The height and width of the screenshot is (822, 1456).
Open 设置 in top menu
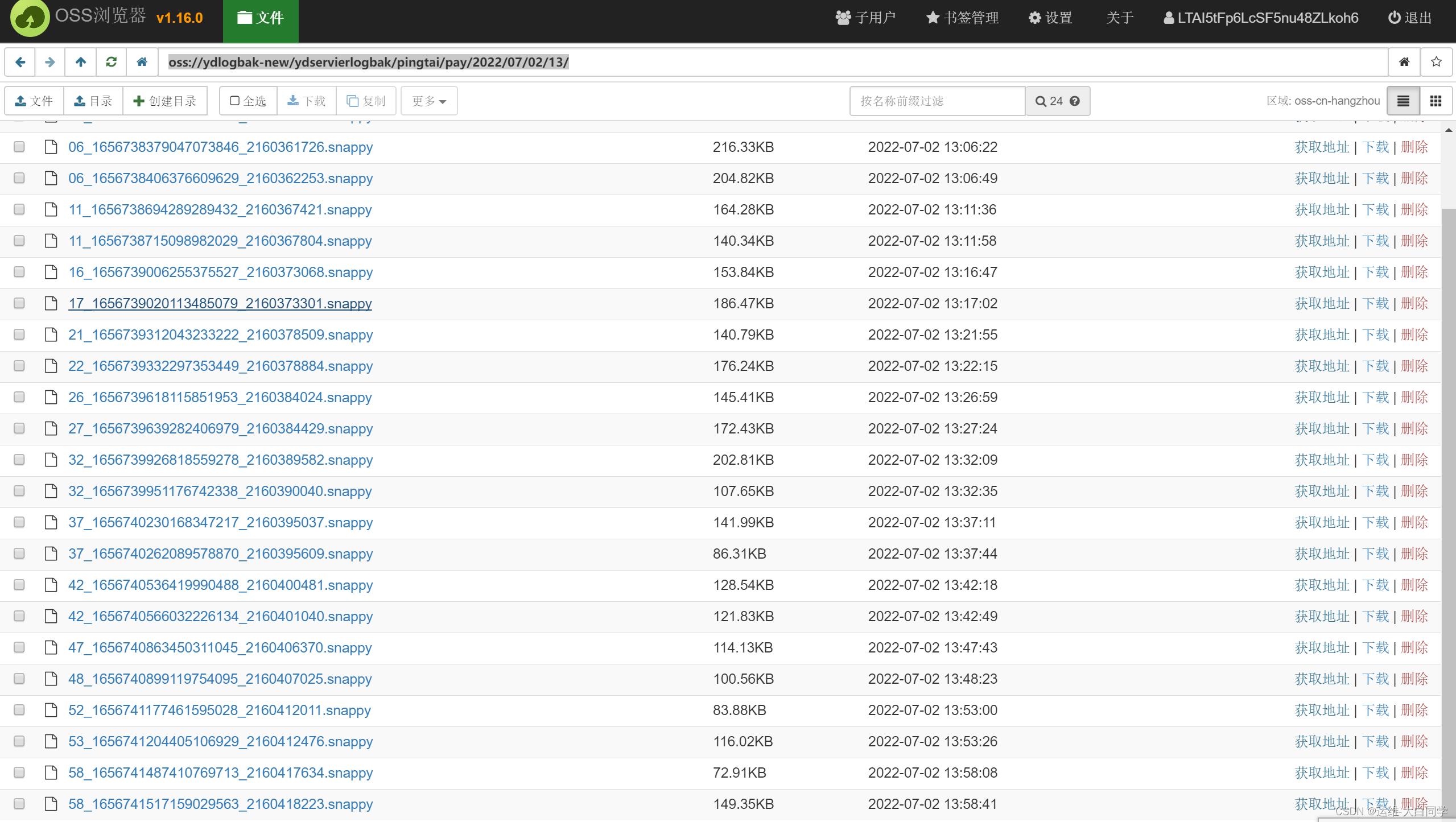1050,18
